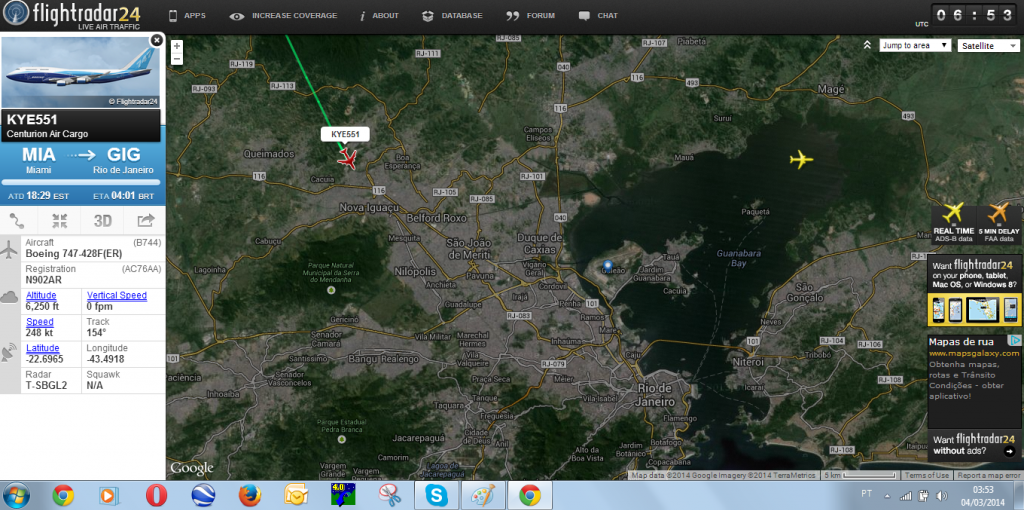Viewport: 1024px width, 510px height.
Task: Click the Boeing 747-428F(ER) aircraft type text
Action: point(73,253)
